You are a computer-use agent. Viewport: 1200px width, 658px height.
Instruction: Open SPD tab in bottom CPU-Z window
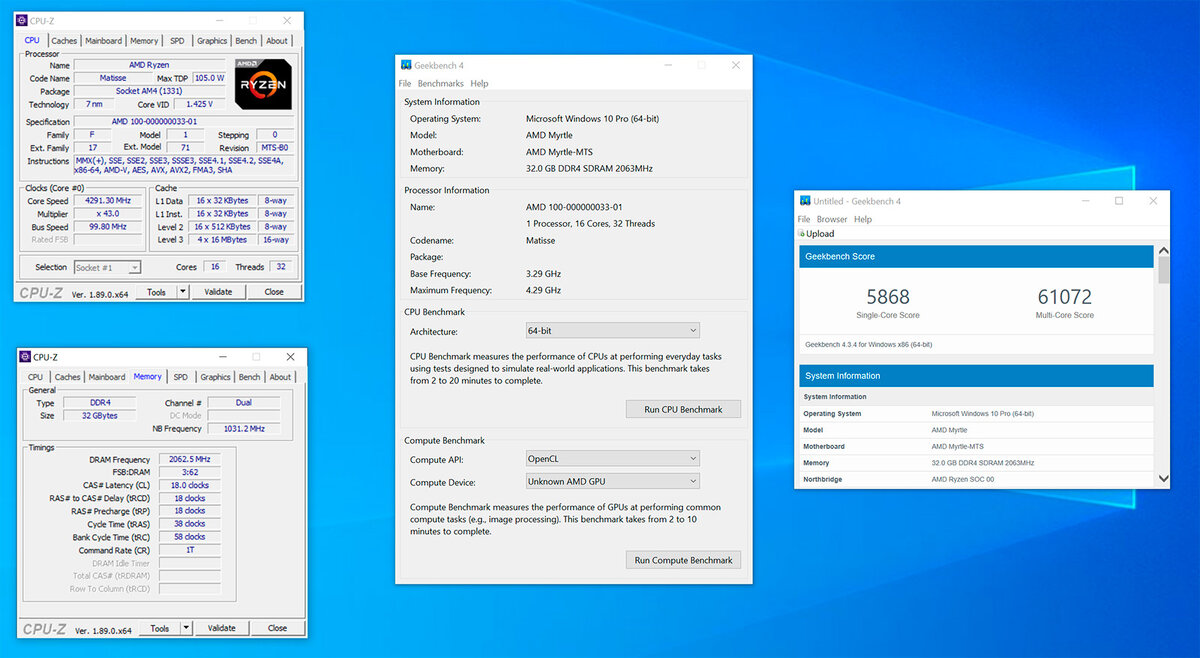pos(180,377)
